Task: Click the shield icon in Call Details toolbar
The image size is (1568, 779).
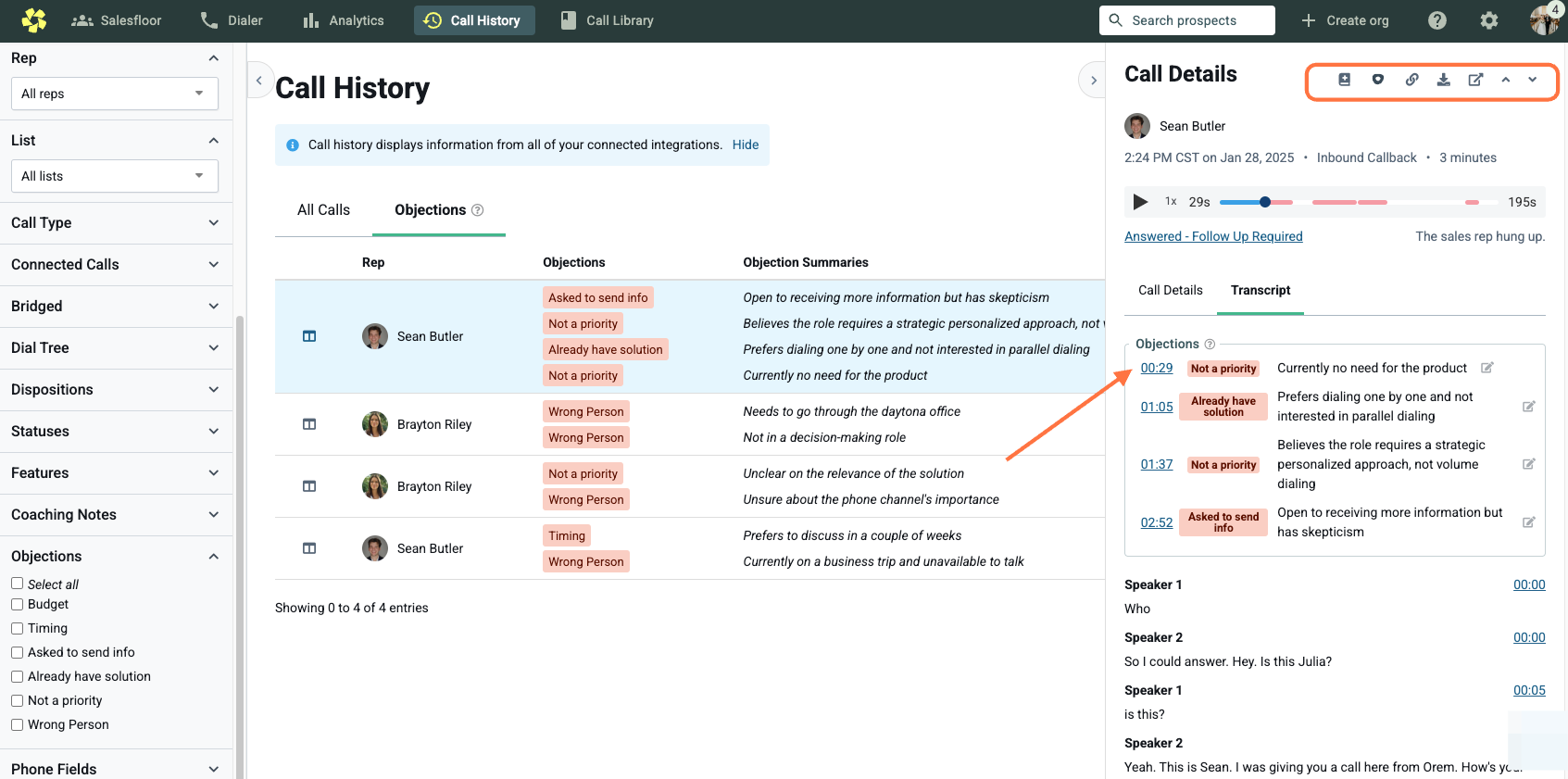Action: (1378, 80)
